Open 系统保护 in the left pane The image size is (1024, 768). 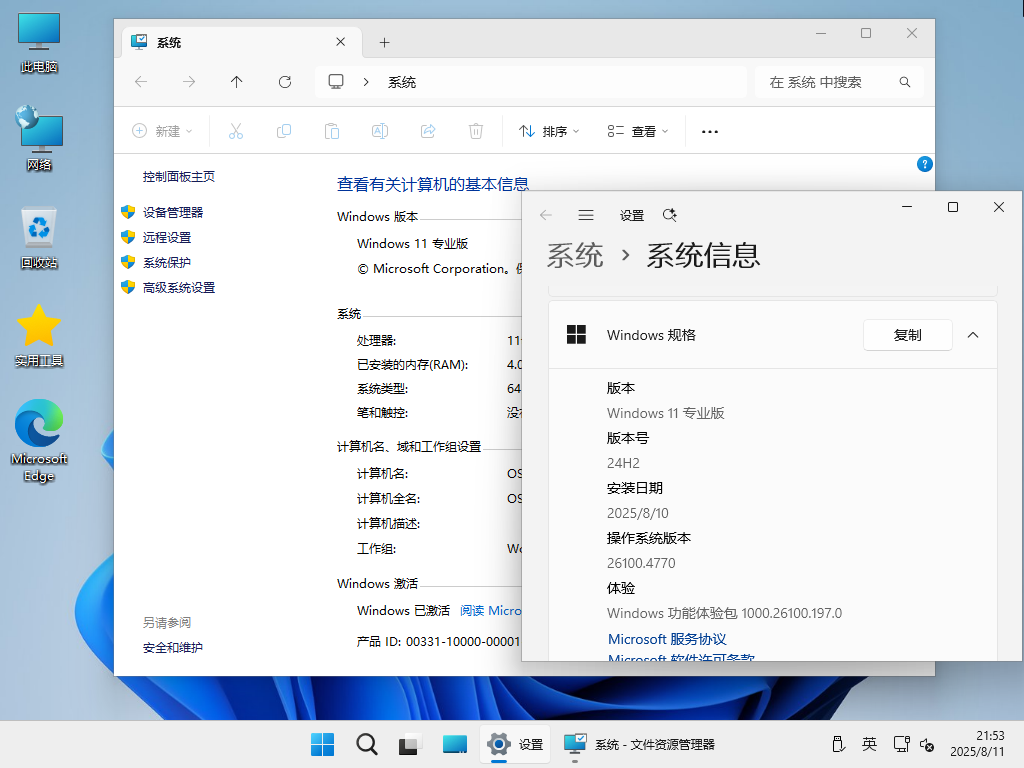[167, 263]
